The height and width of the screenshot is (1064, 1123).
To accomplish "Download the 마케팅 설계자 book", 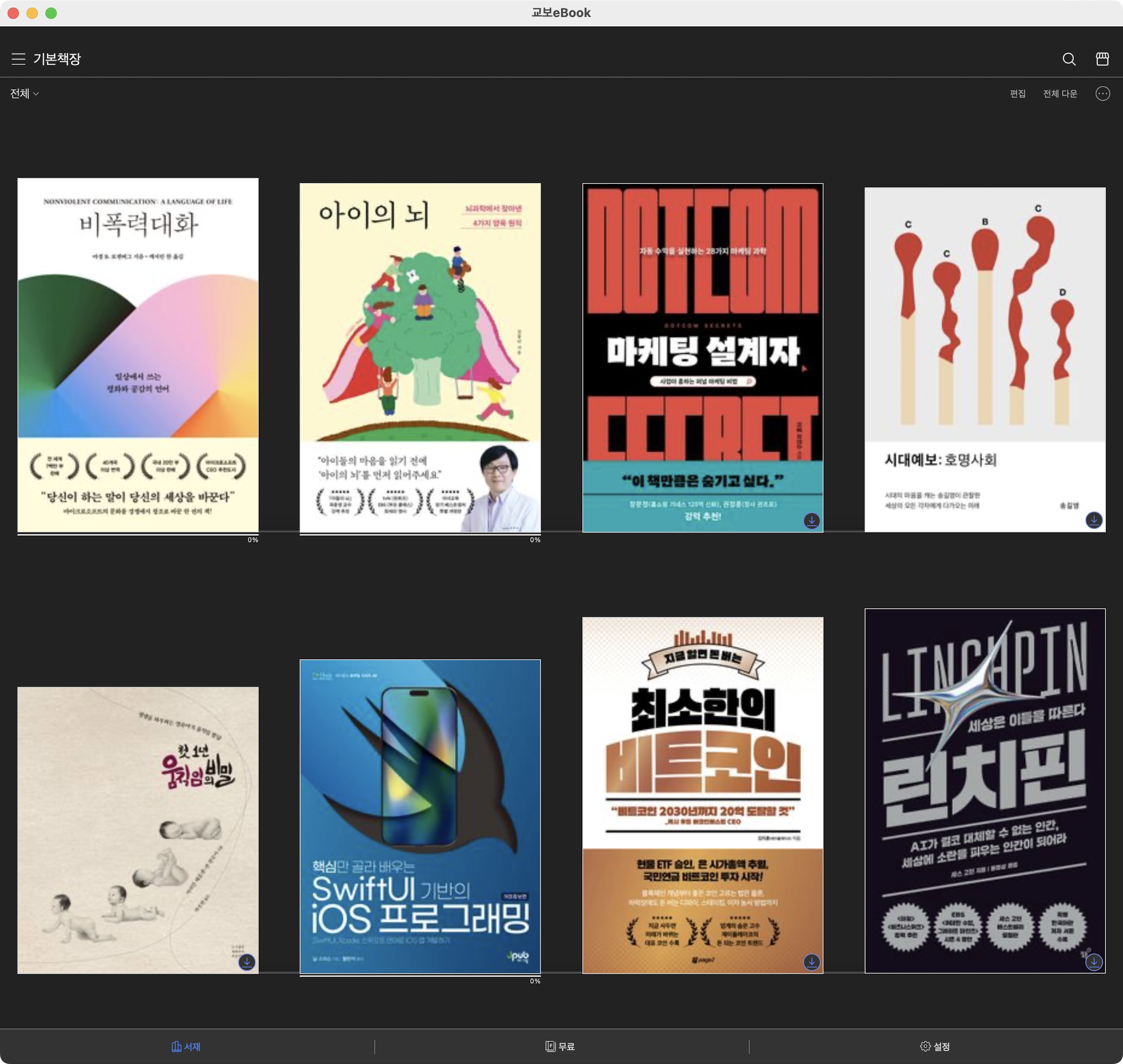I will [x=811, y=520].
